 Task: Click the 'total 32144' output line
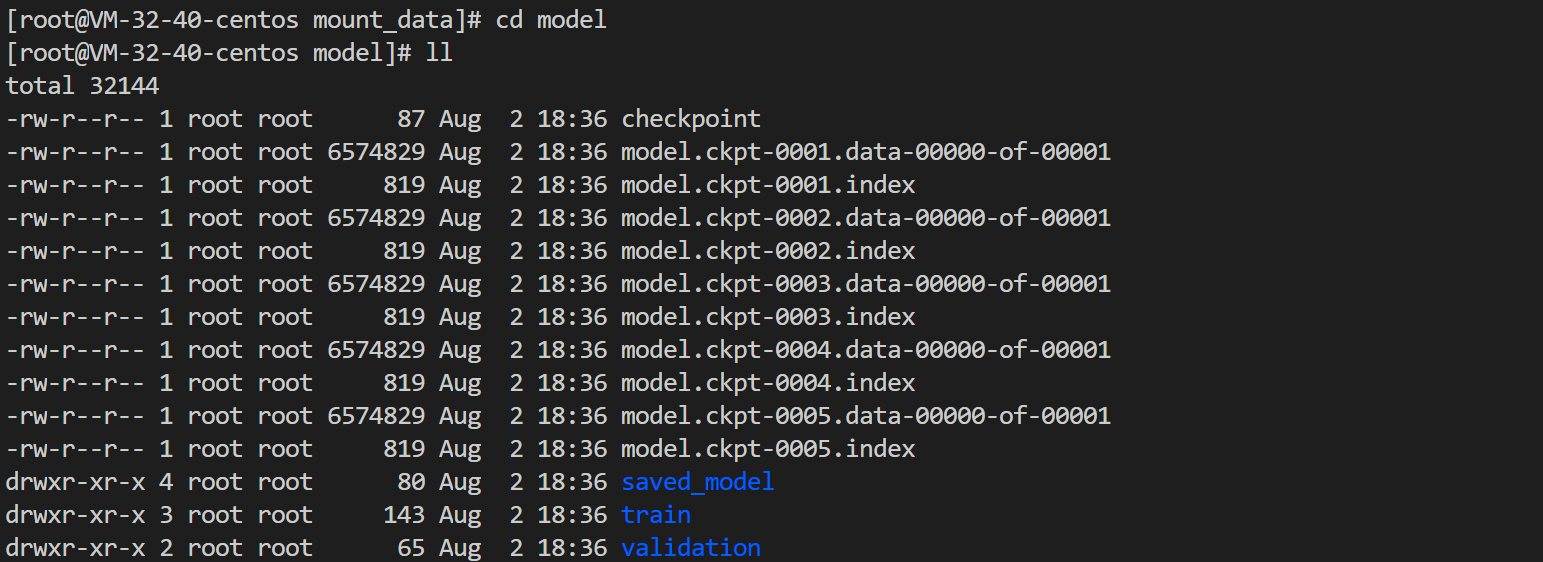[x=82, y=86]
